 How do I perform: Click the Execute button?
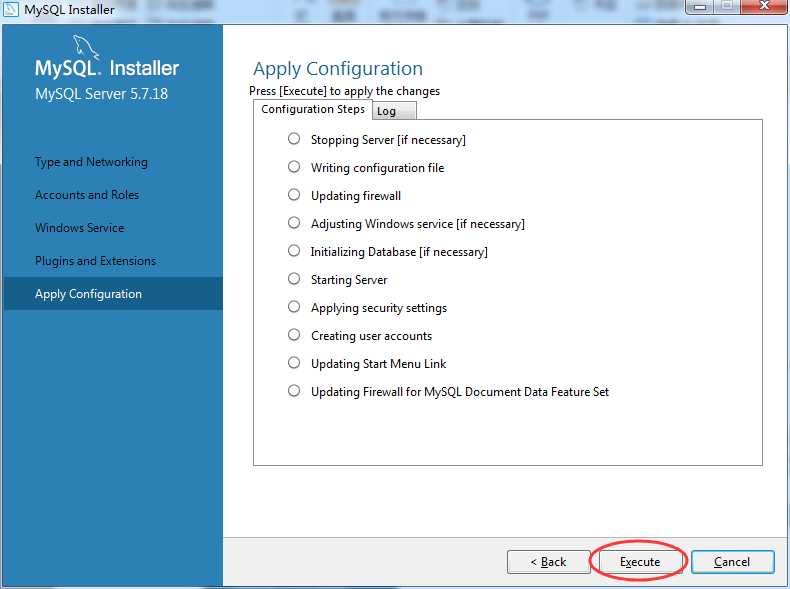tap(639, 561)
